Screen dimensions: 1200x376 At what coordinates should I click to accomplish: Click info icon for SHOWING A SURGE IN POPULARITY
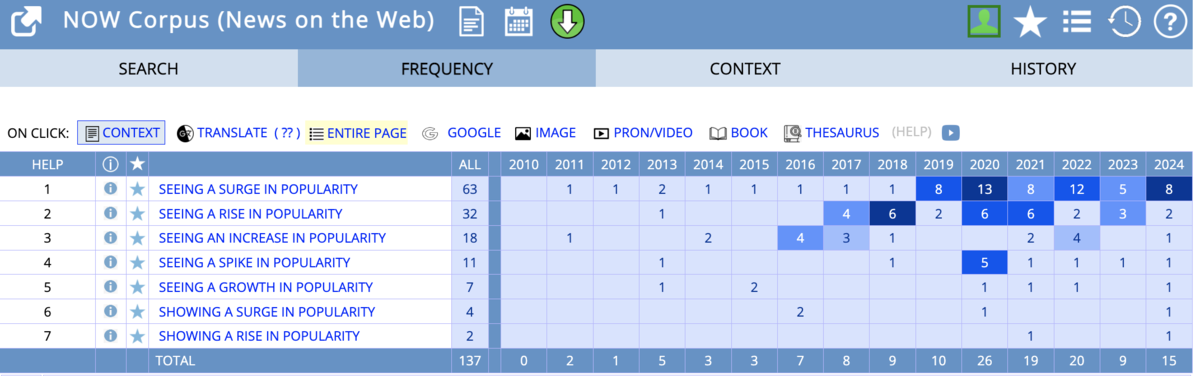pos(110,311)
